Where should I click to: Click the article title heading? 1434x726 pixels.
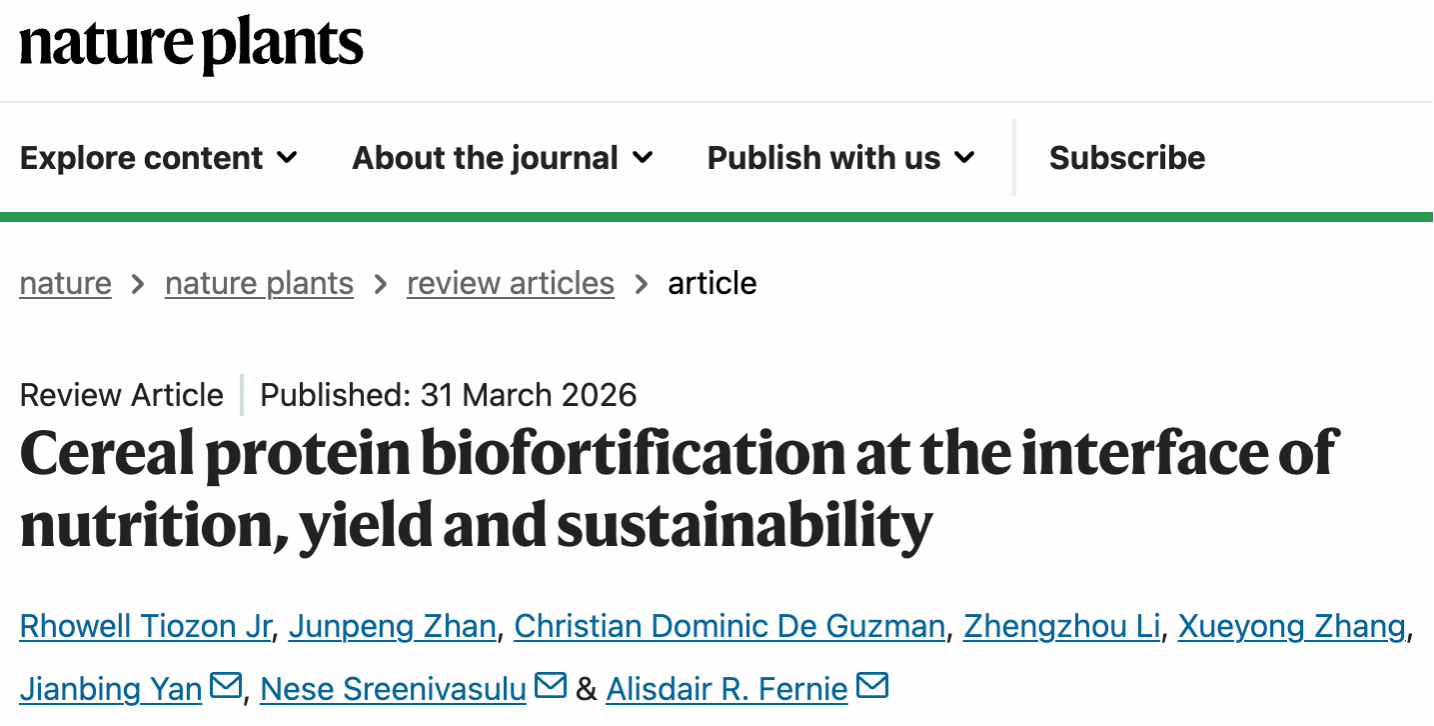click(x=676, y=490)
